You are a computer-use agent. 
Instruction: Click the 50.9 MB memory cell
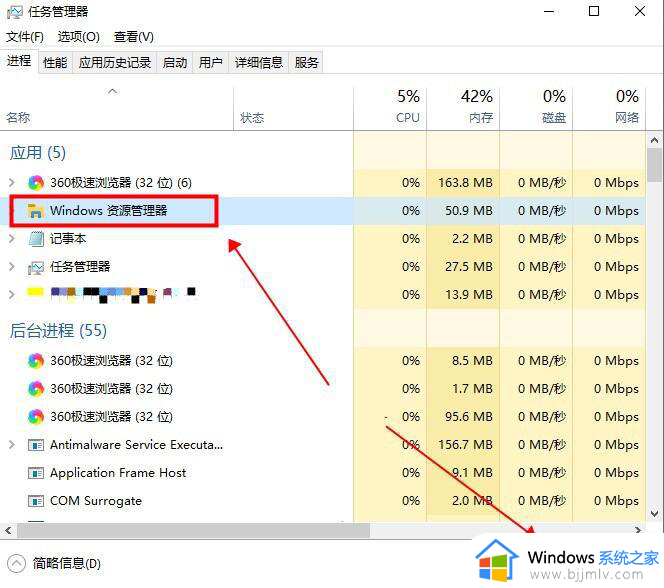tap(463, 211)
